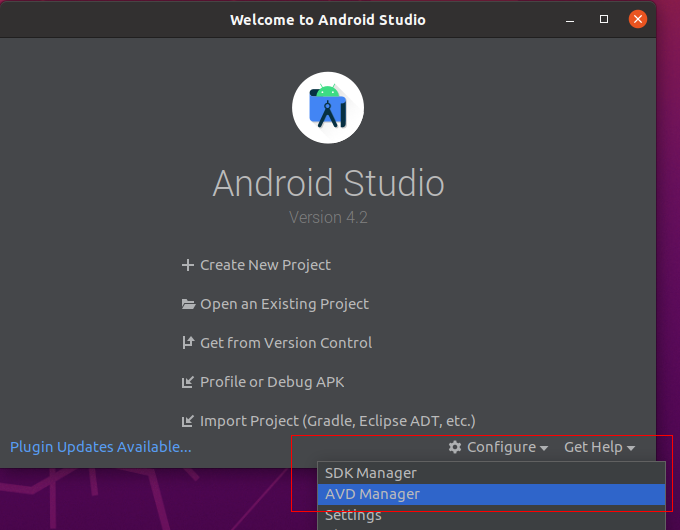Choose Open an Existing Project
The image size is (680, 530).
click(x=284, y=304)
